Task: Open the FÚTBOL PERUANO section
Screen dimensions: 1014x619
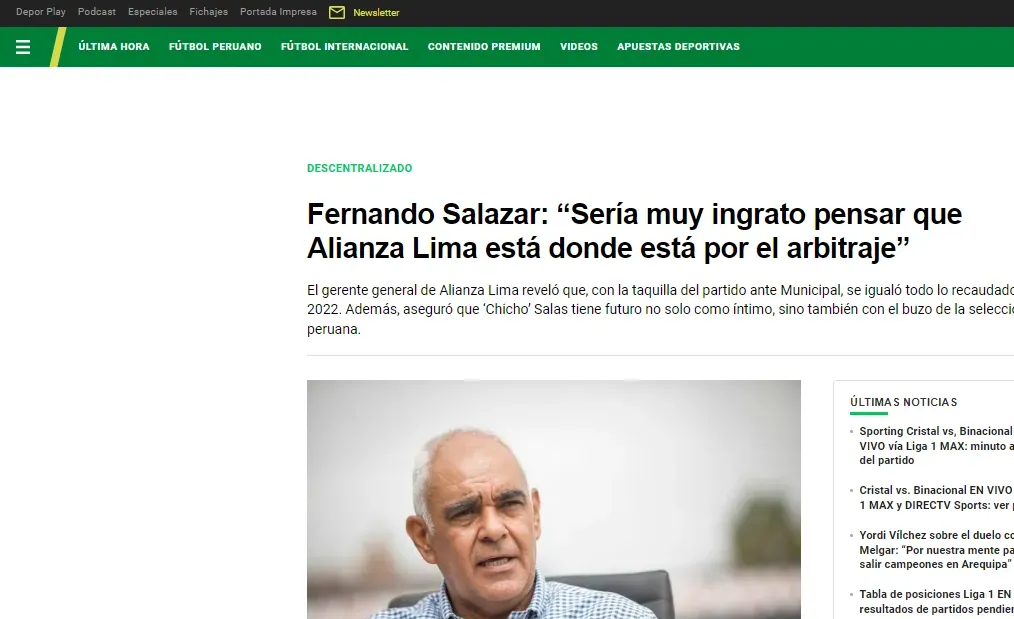Action: [x=215, y=47]
